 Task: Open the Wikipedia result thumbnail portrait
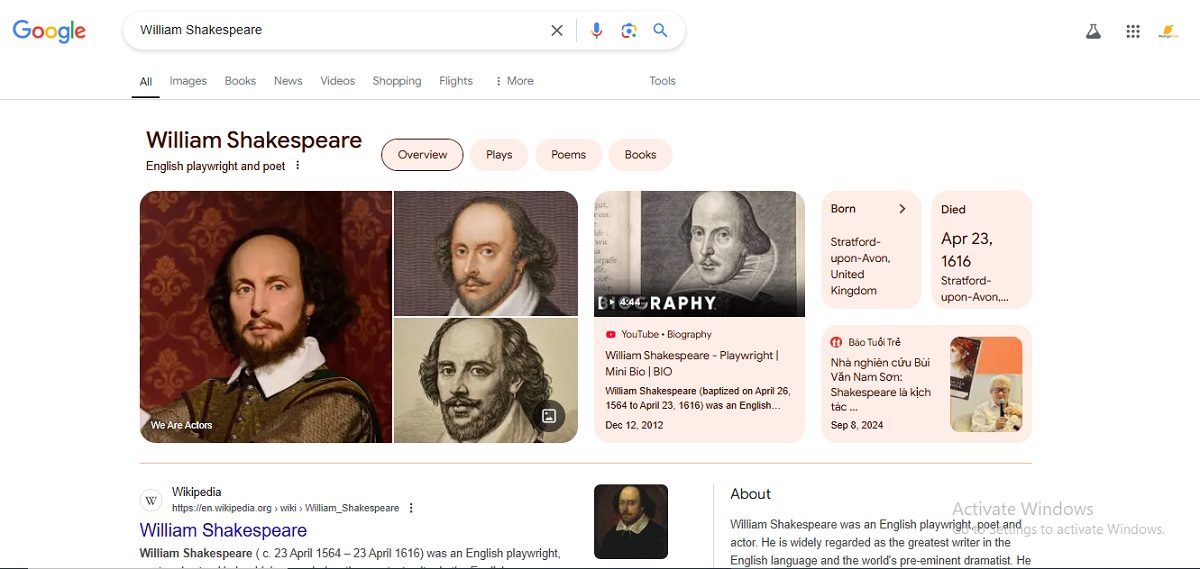point(631,521)
